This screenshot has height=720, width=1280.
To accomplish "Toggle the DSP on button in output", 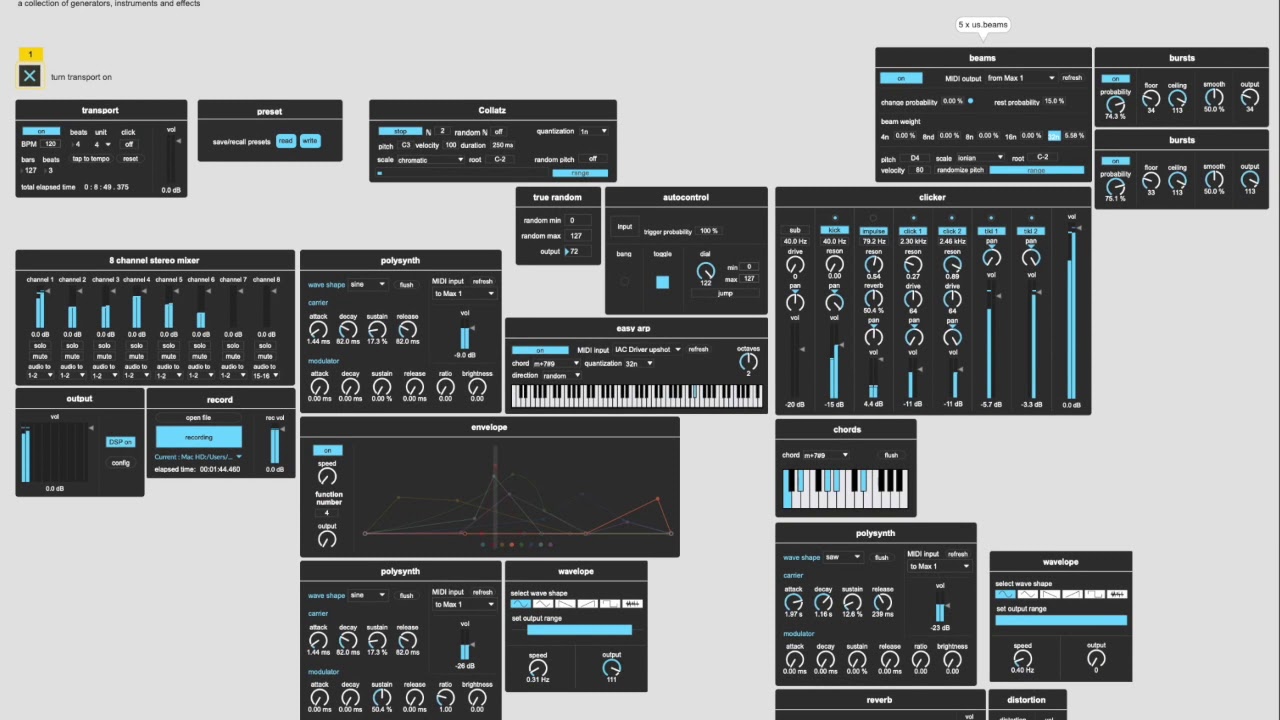I will coord(120,442).
